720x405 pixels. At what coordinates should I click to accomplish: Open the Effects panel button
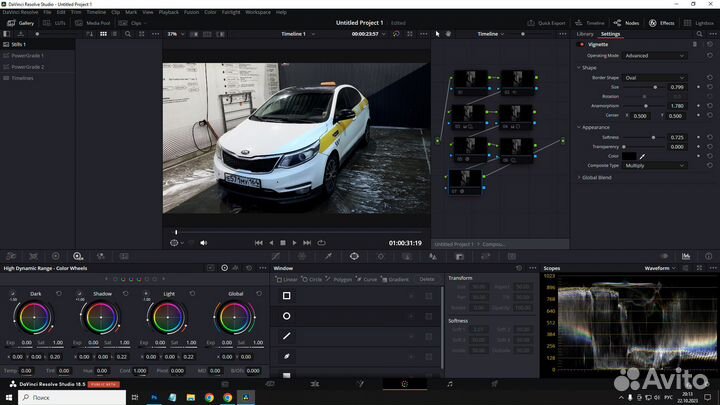click(x=662, y=22)
